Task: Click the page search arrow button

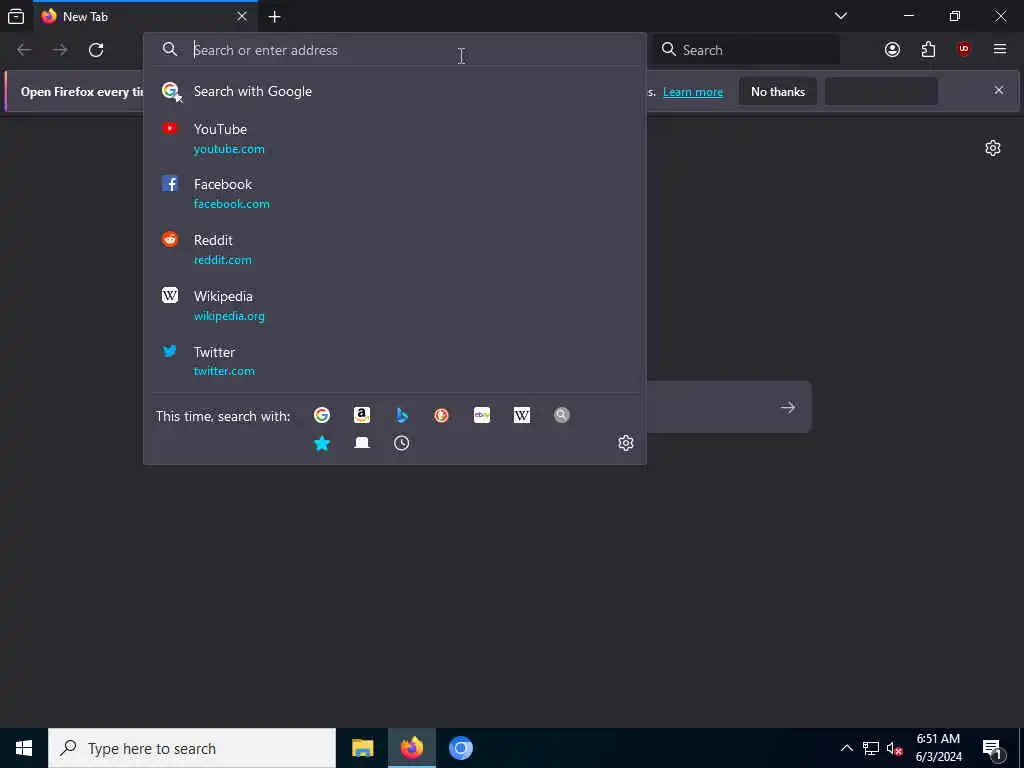Action: coord(788,408)
